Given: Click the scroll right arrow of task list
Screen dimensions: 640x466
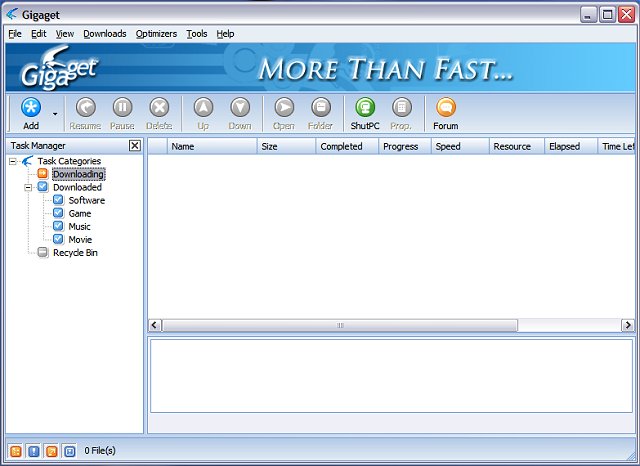Looking at the screenshot, I should 627,325.
